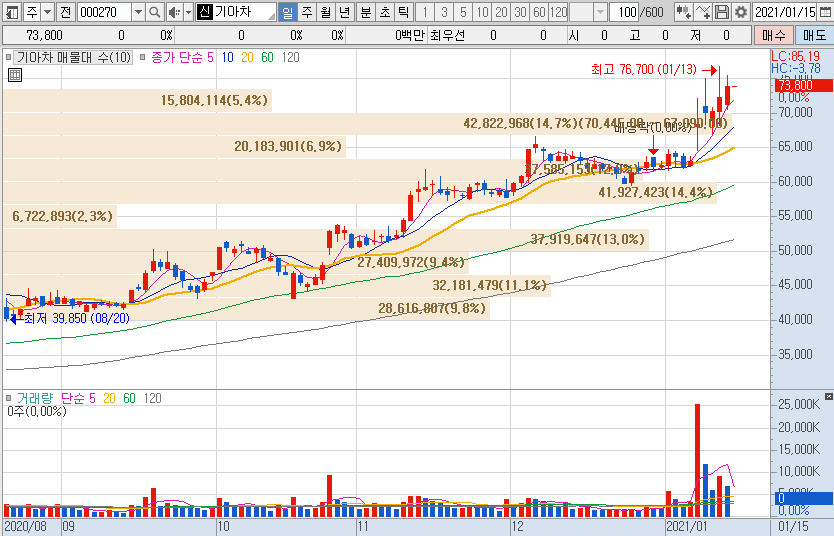This screenshot has height=536, width=834.
Task: Select the 10 interval button
Action: click(482, 12)
